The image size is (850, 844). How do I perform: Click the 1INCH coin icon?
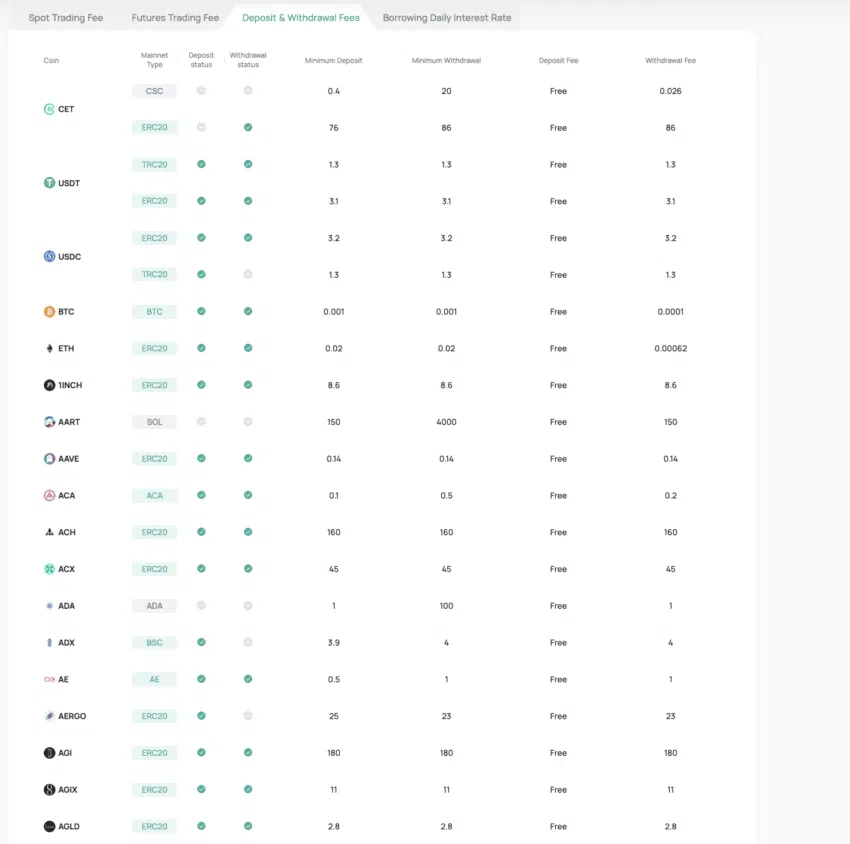click(49, 385)
